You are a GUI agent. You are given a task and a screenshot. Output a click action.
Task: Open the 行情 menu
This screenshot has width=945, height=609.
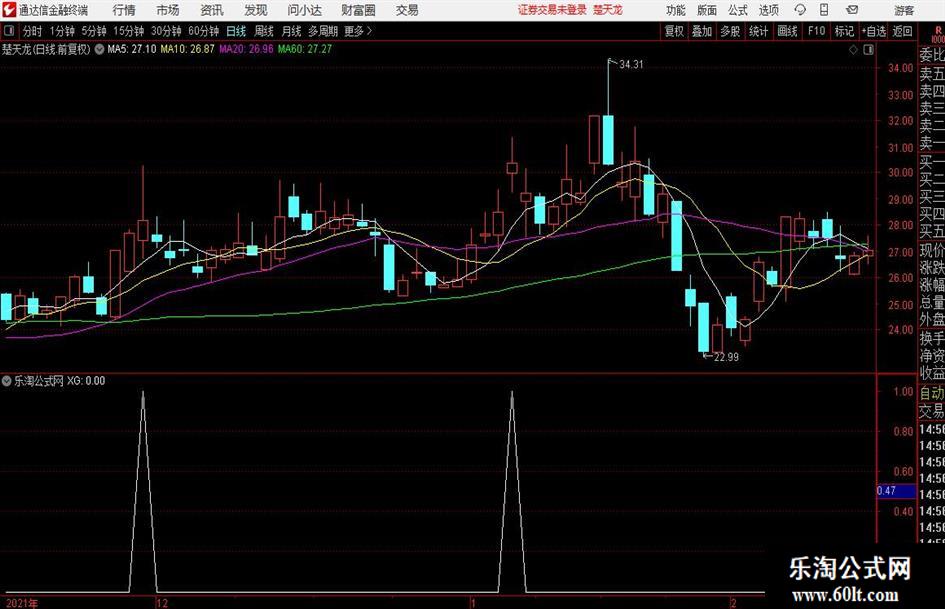tap(124, 10)
